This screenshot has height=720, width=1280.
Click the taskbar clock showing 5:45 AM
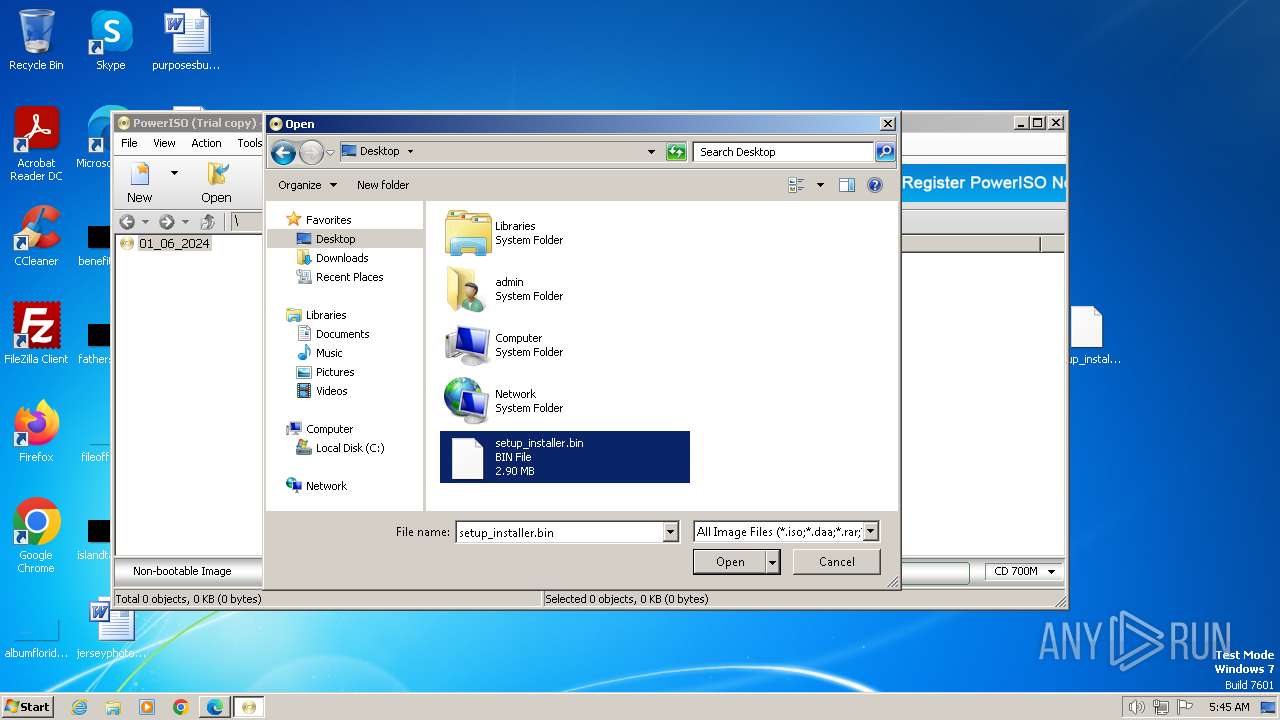tap(1229, 707)
